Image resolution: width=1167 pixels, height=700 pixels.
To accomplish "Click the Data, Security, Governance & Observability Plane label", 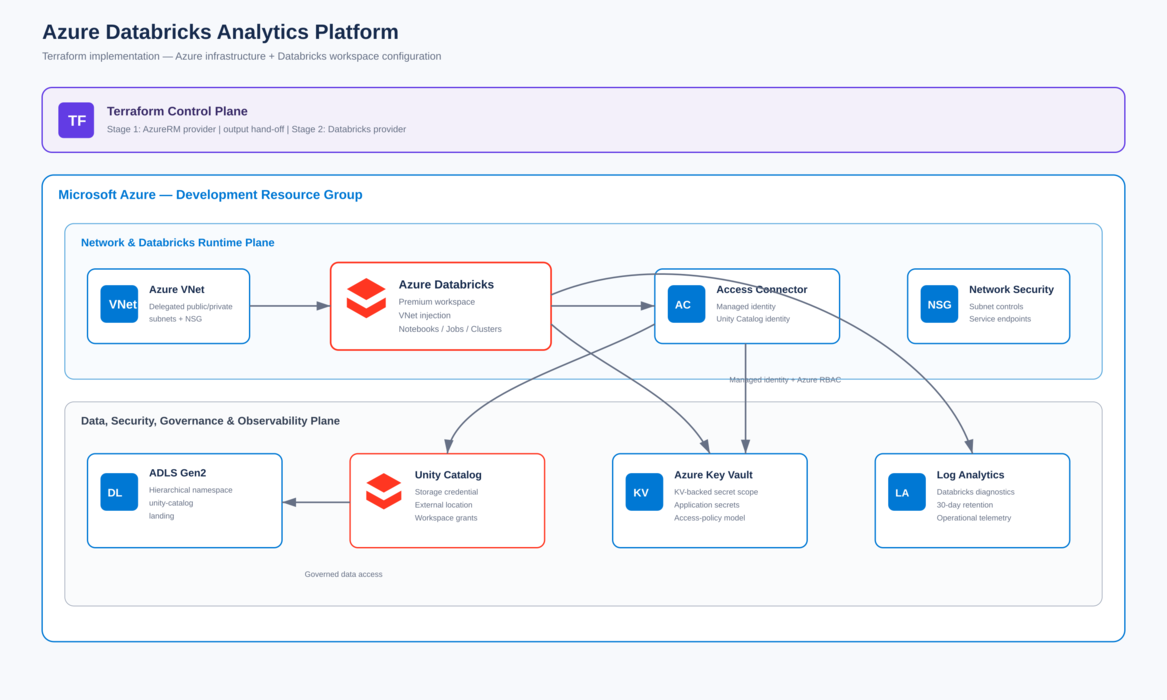I will [211, 421].
